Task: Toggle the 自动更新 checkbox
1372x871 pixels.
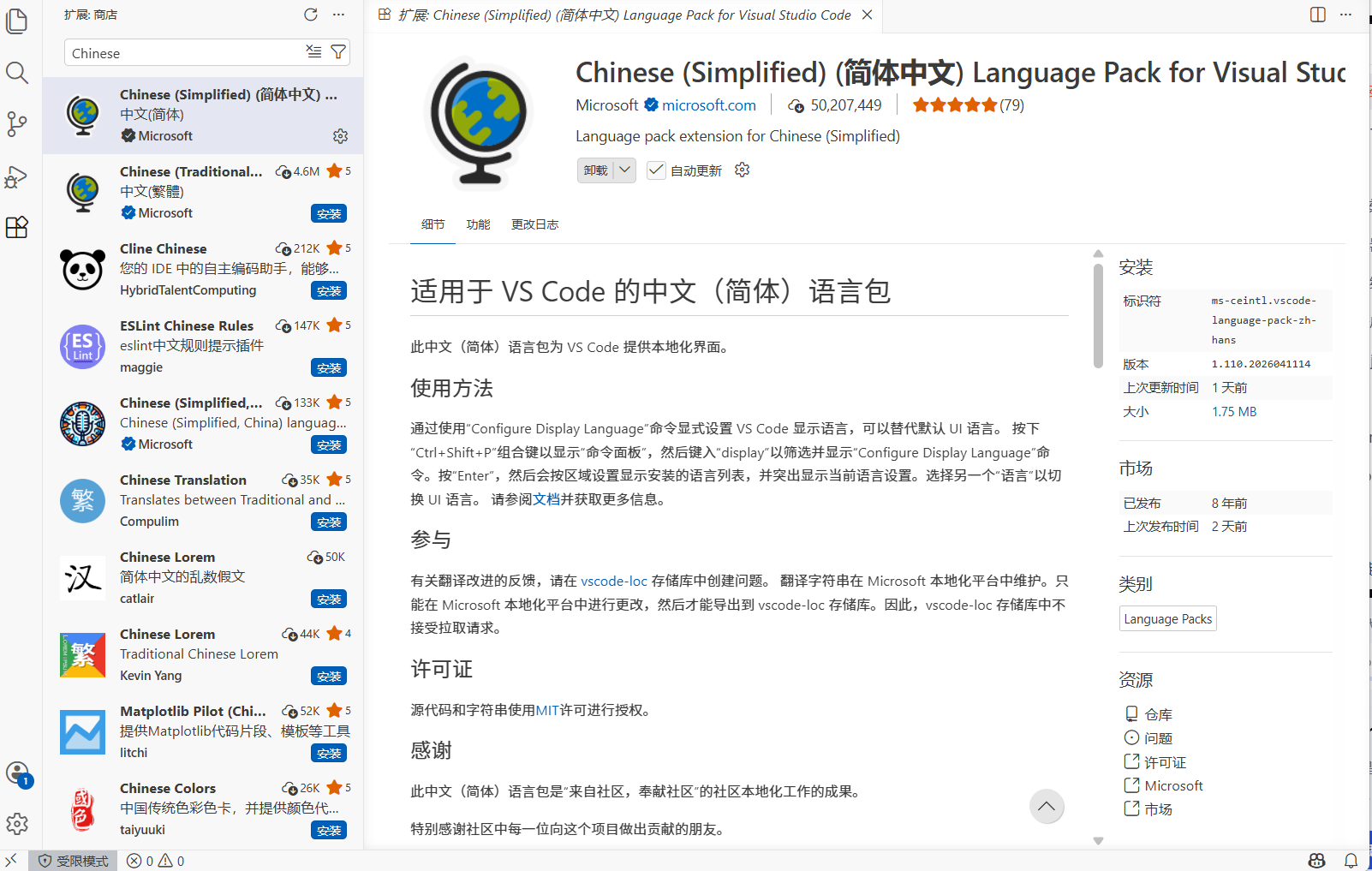Action: [x=656, y=170]
